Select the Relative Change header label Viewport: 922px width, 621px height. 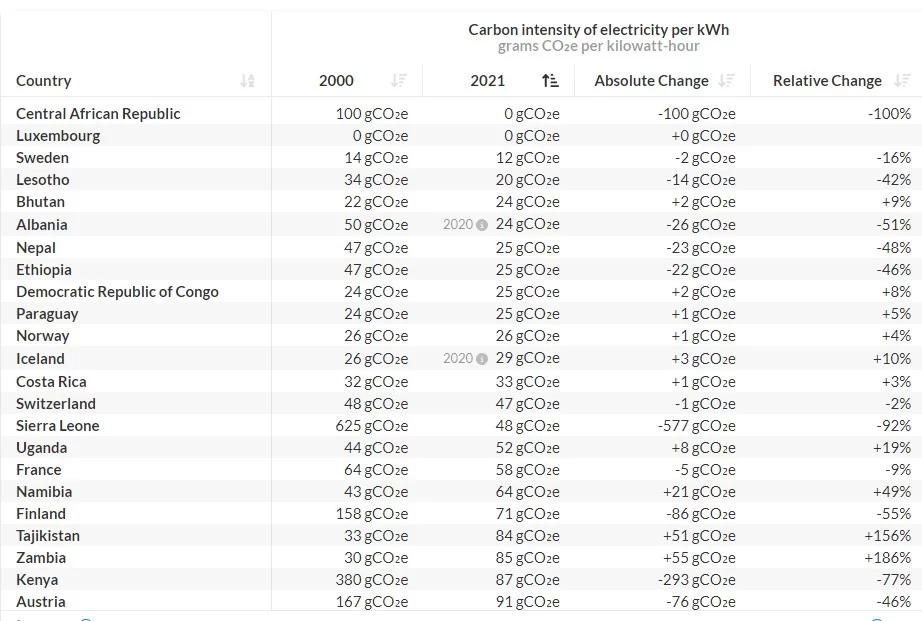[x=827, y=81]
